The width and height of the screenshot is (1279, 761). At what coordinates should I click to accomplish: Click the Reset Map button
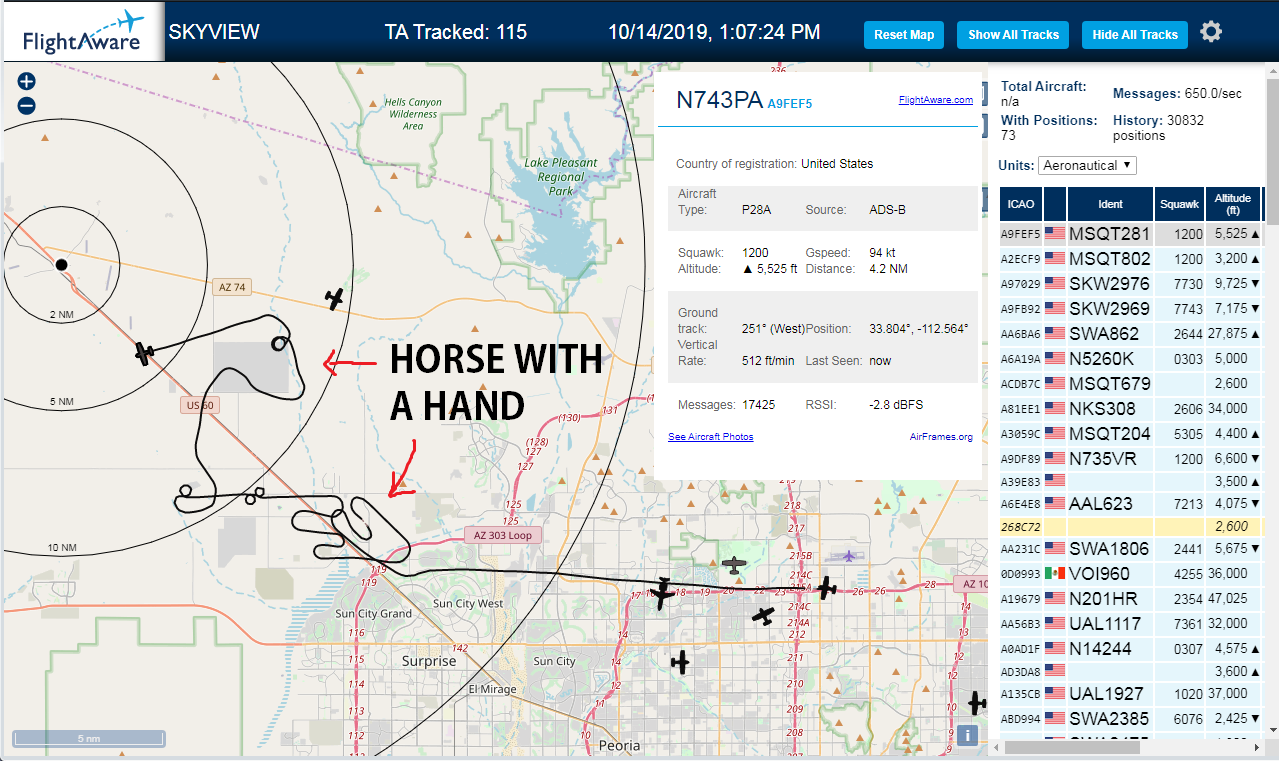[904, 35]
